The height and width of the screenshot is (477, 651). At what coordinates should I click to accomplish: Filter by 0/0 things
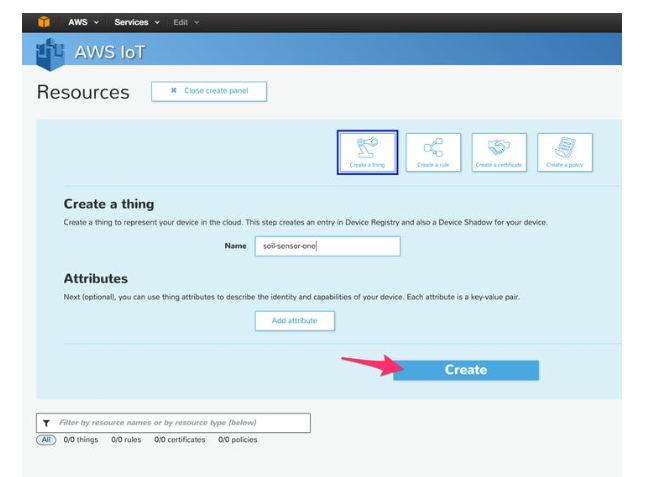[81, 440]
